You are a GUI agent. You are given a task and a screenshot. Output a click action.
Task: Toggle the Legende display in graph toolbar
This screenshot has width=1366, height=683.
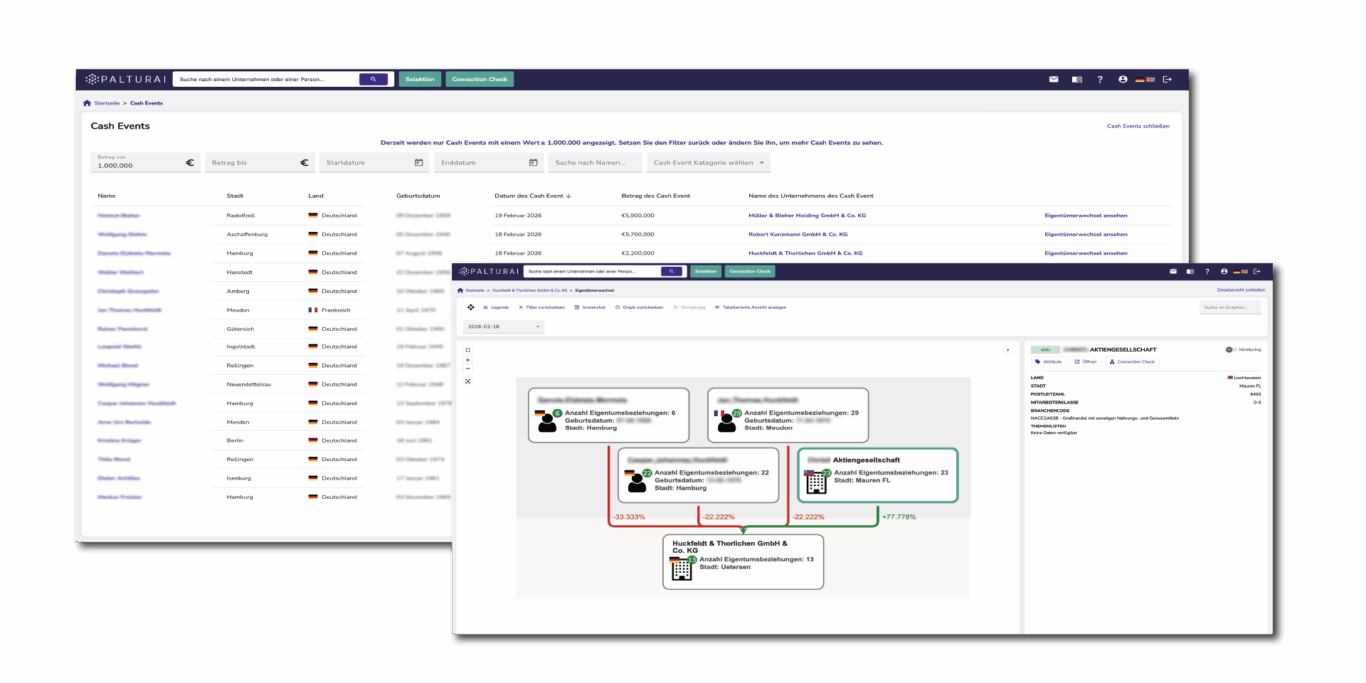coord(493,307)
